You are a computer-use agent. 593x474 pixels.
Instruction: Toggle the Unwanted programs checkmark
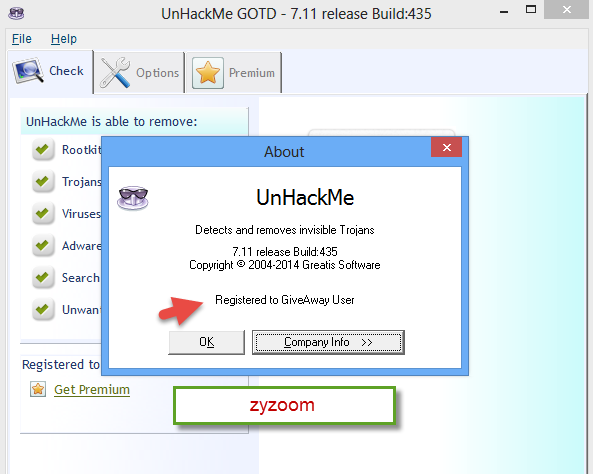coord(43,310)
